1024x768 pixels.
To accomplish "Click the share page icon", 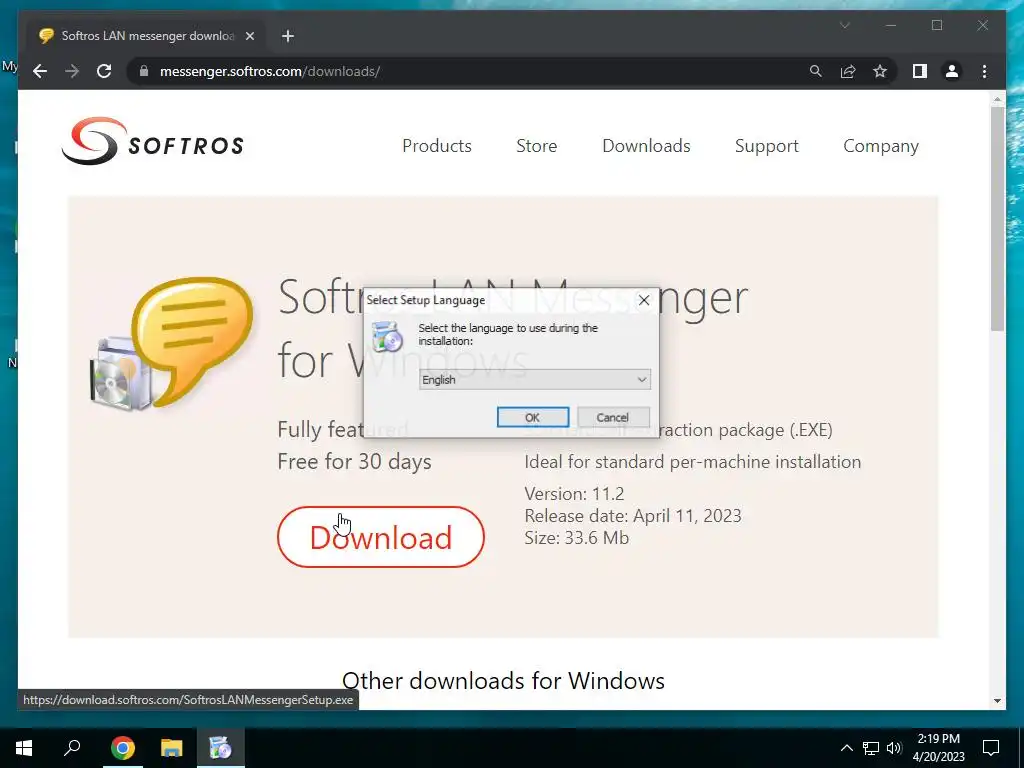I will click(x=848, y=71).
